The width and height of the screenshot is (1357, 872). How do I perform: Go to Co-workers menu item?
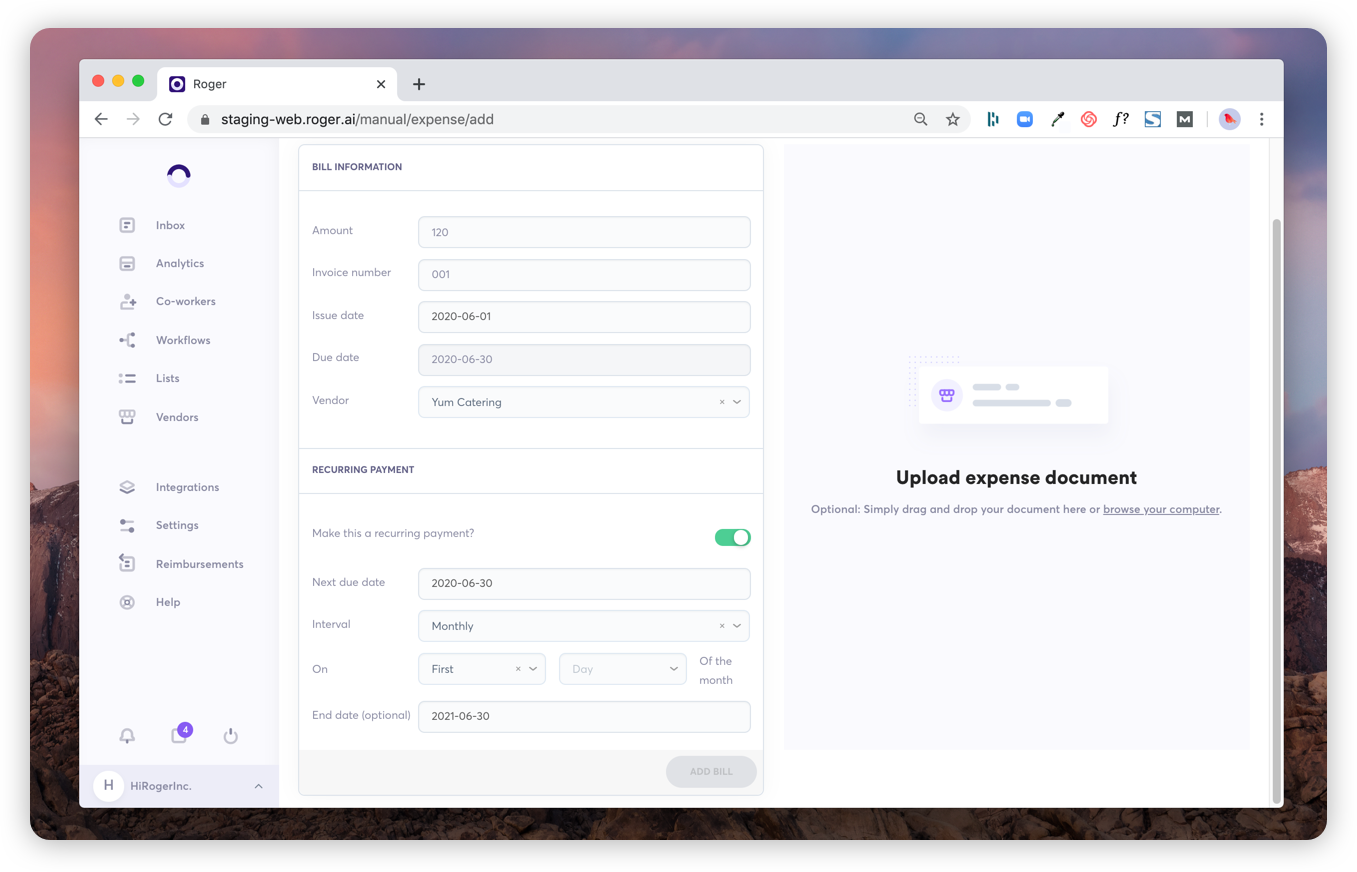coord(186,302)
